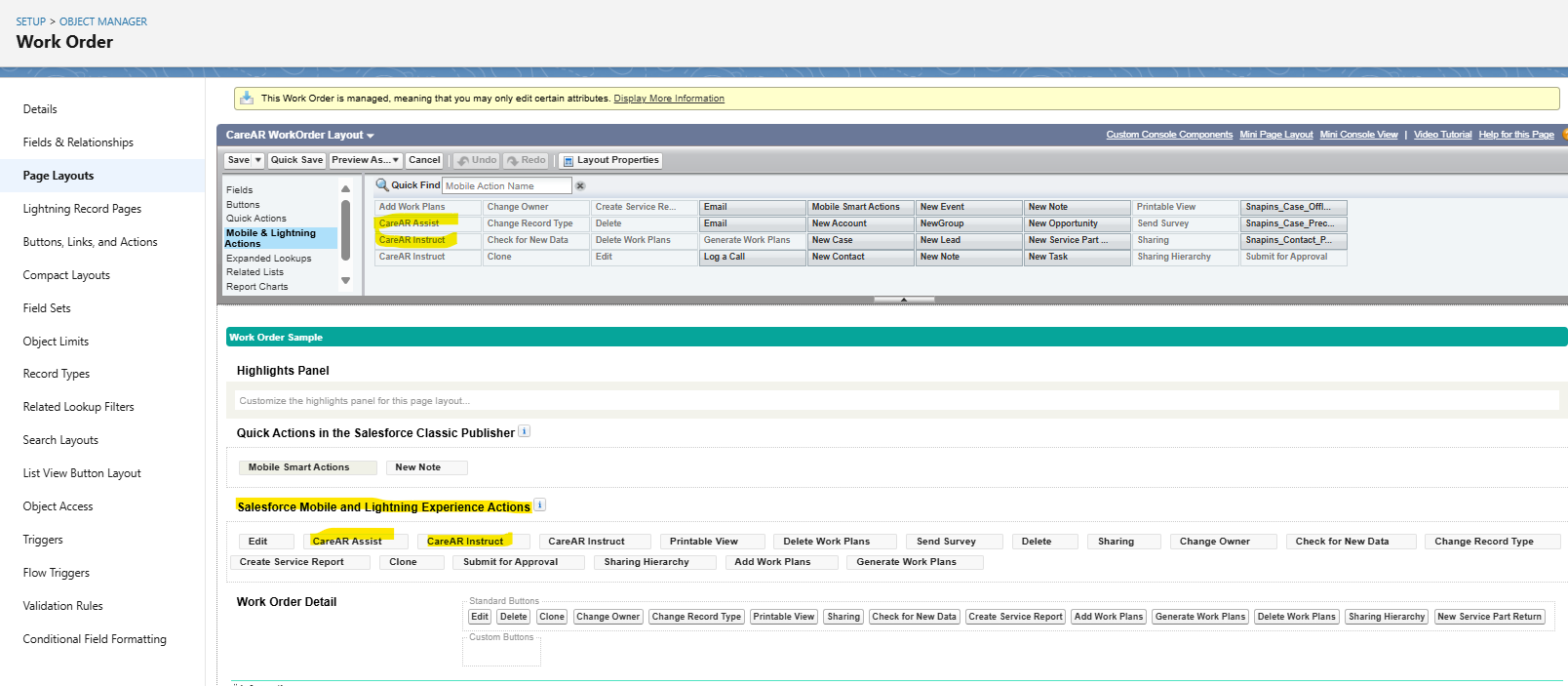Open Custom Console Components link
1568x686 pixels.
coord(1169,135)
